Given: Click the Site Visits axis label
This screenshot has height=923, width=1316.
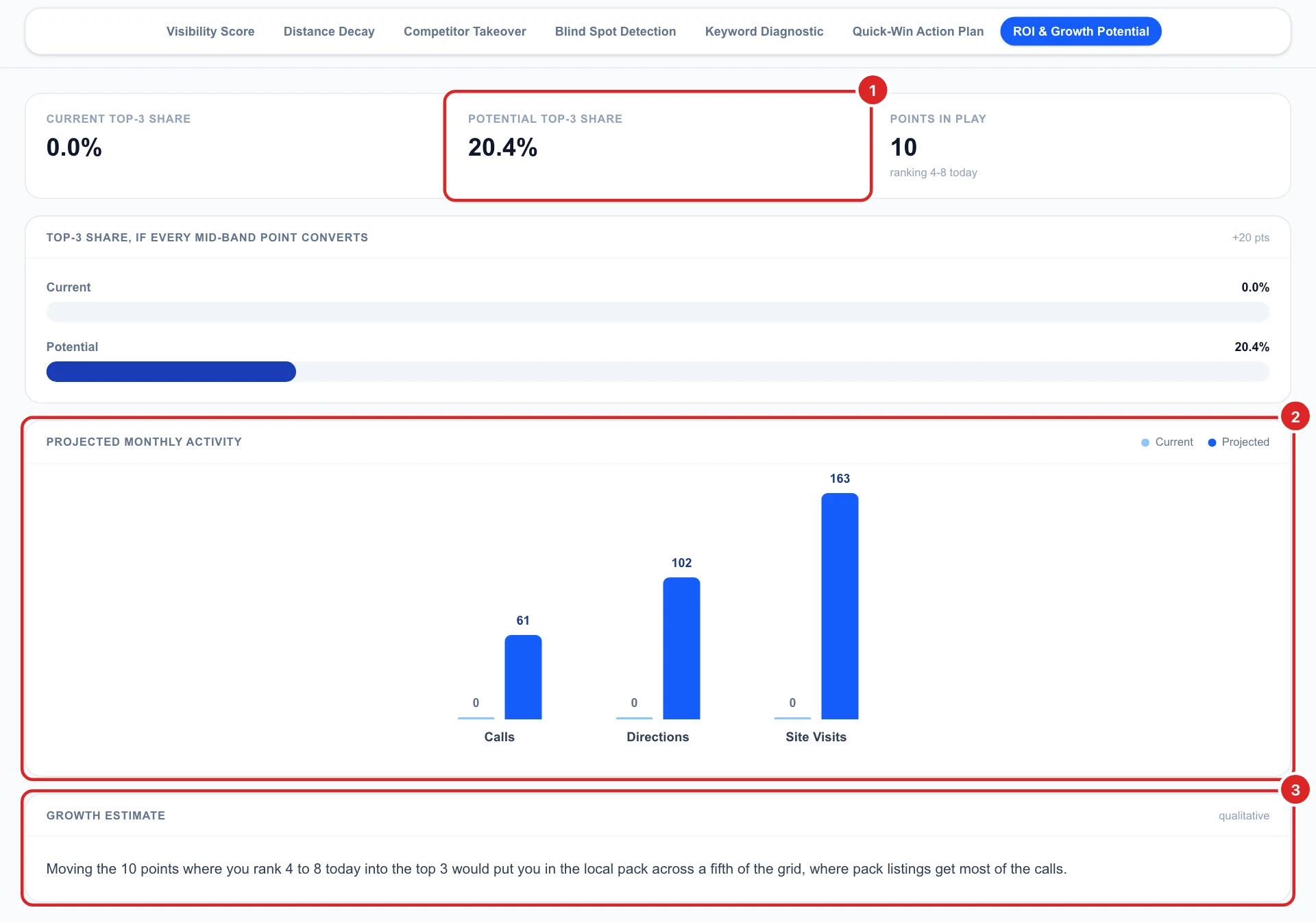Looking at the screenshot, I should (x=816, y=737).
